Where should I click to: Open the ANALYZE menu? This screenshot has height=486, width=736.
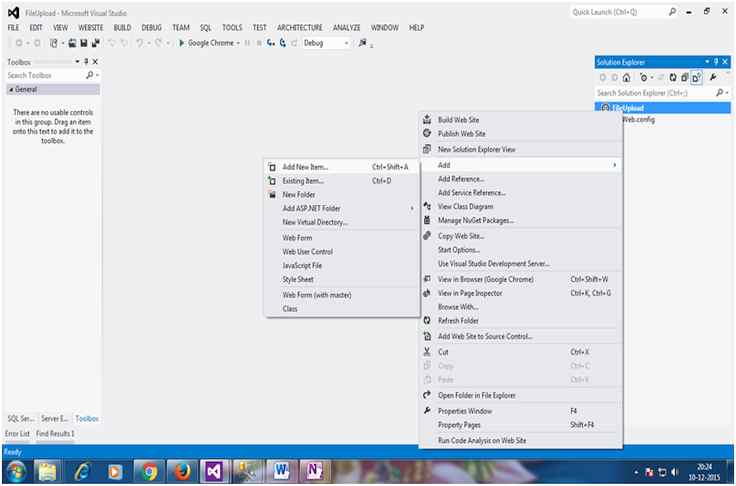pos(346,28)
